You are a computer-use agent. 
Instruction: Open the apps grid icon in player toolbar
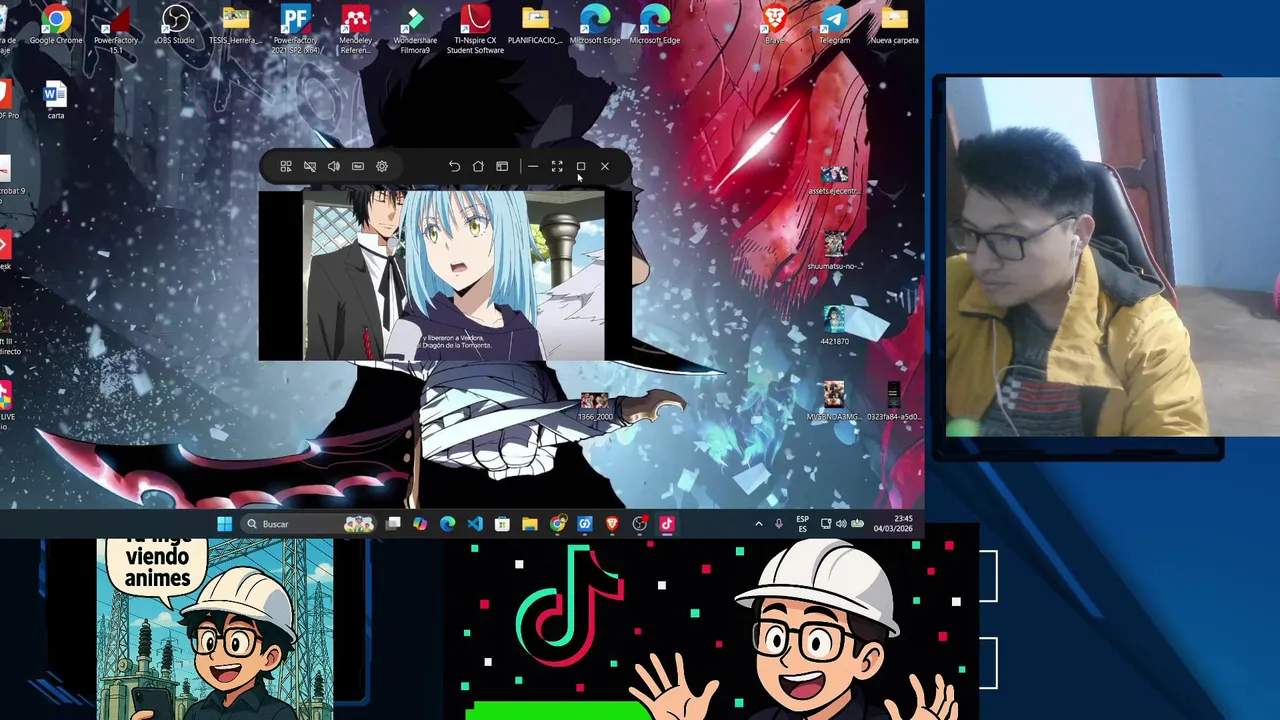(286, 167)
